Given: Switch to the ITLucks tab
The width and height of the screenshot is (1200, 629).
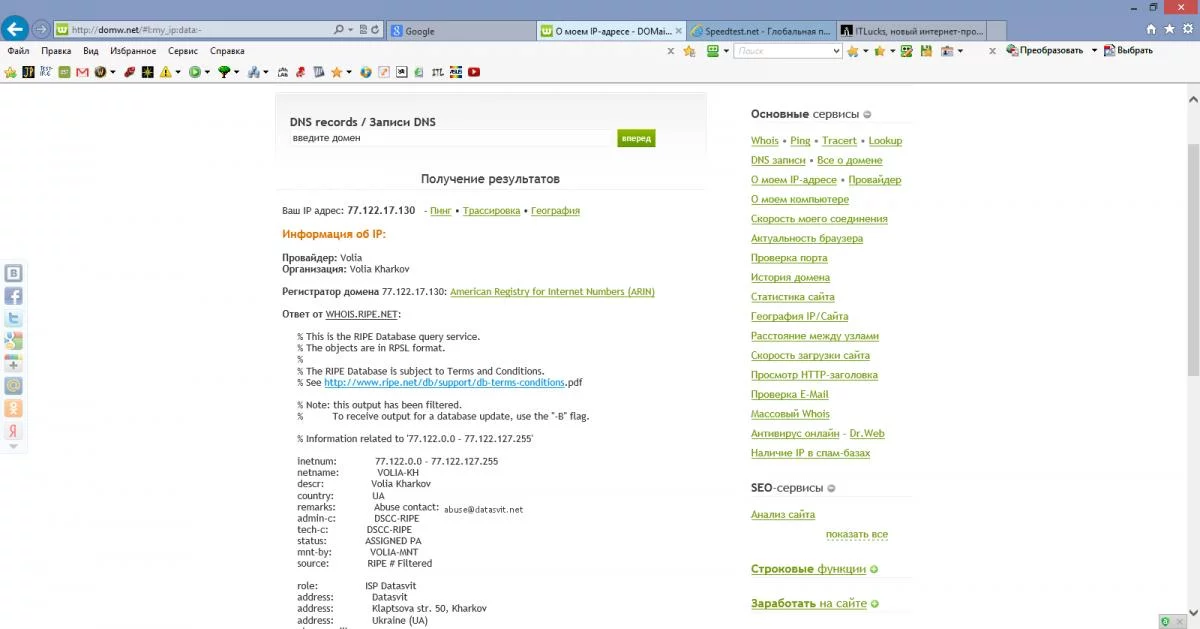Looking at the screenshot, I should pyautogui.click(x=910, y=31).
